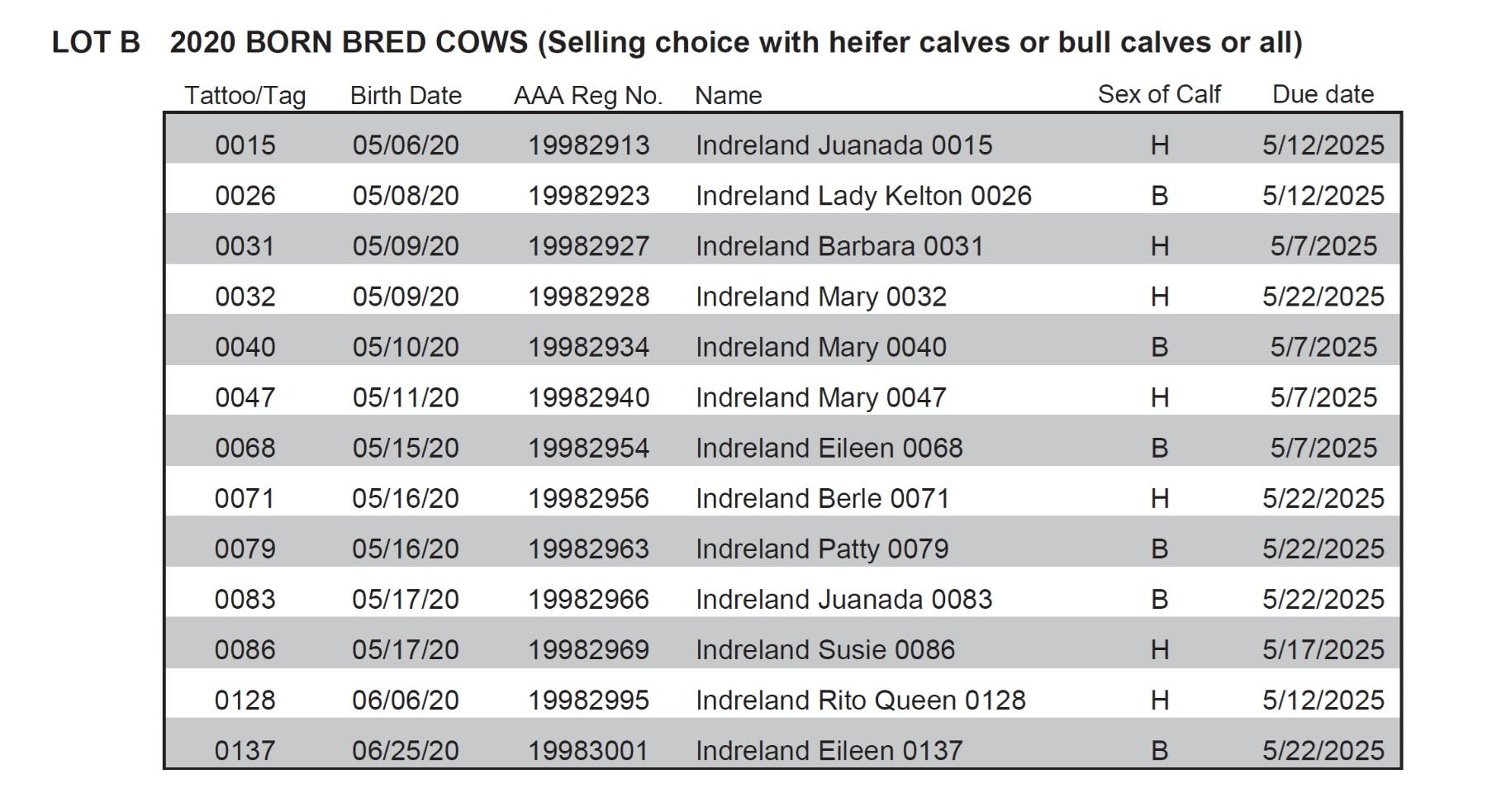Click tattoo tag 0137
1487x812 pixels.
coord(245,750)
